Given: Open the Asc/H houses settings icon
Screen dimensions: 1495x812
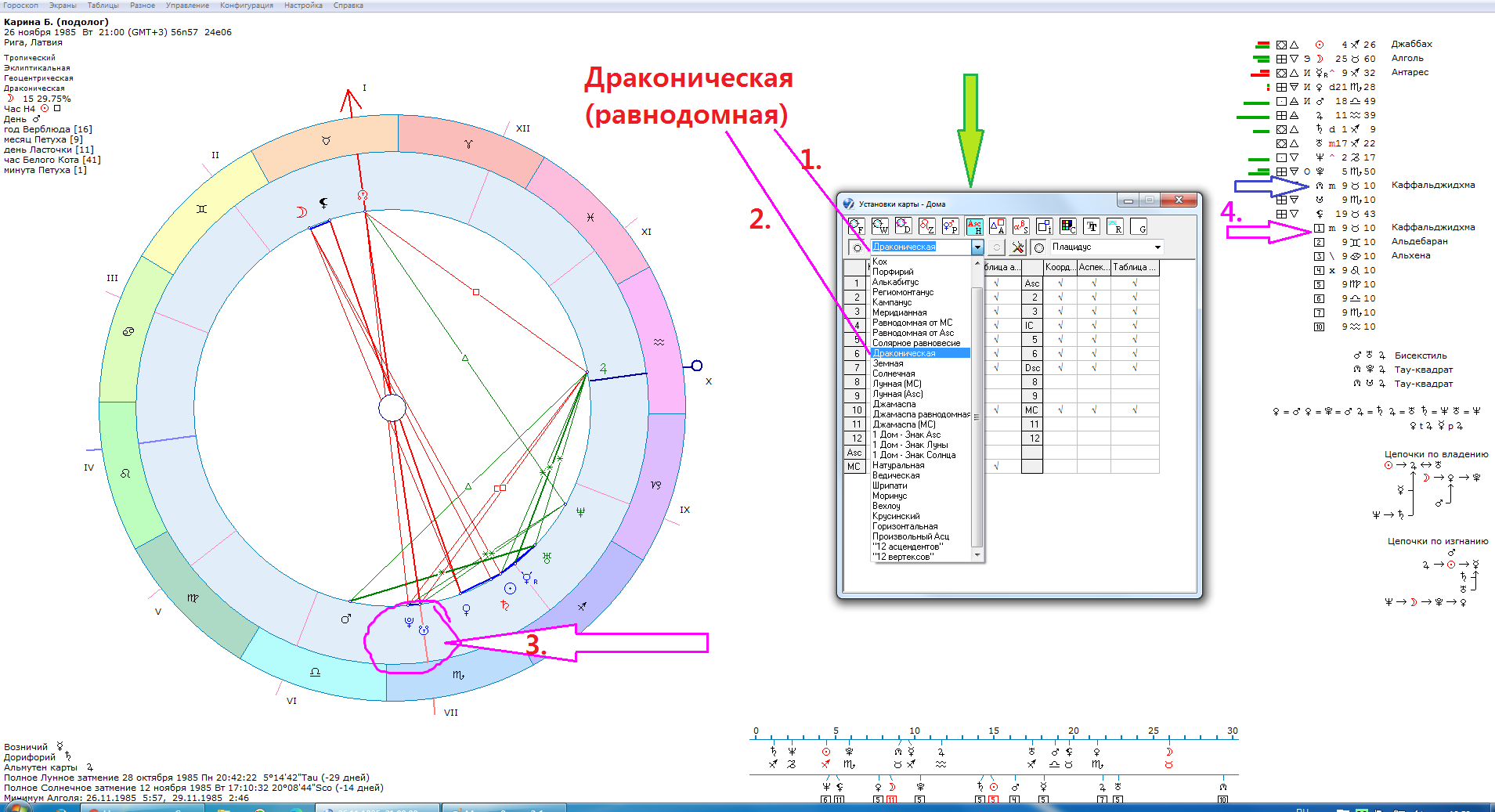Looking at the screenshot, I should click(974, 227).
